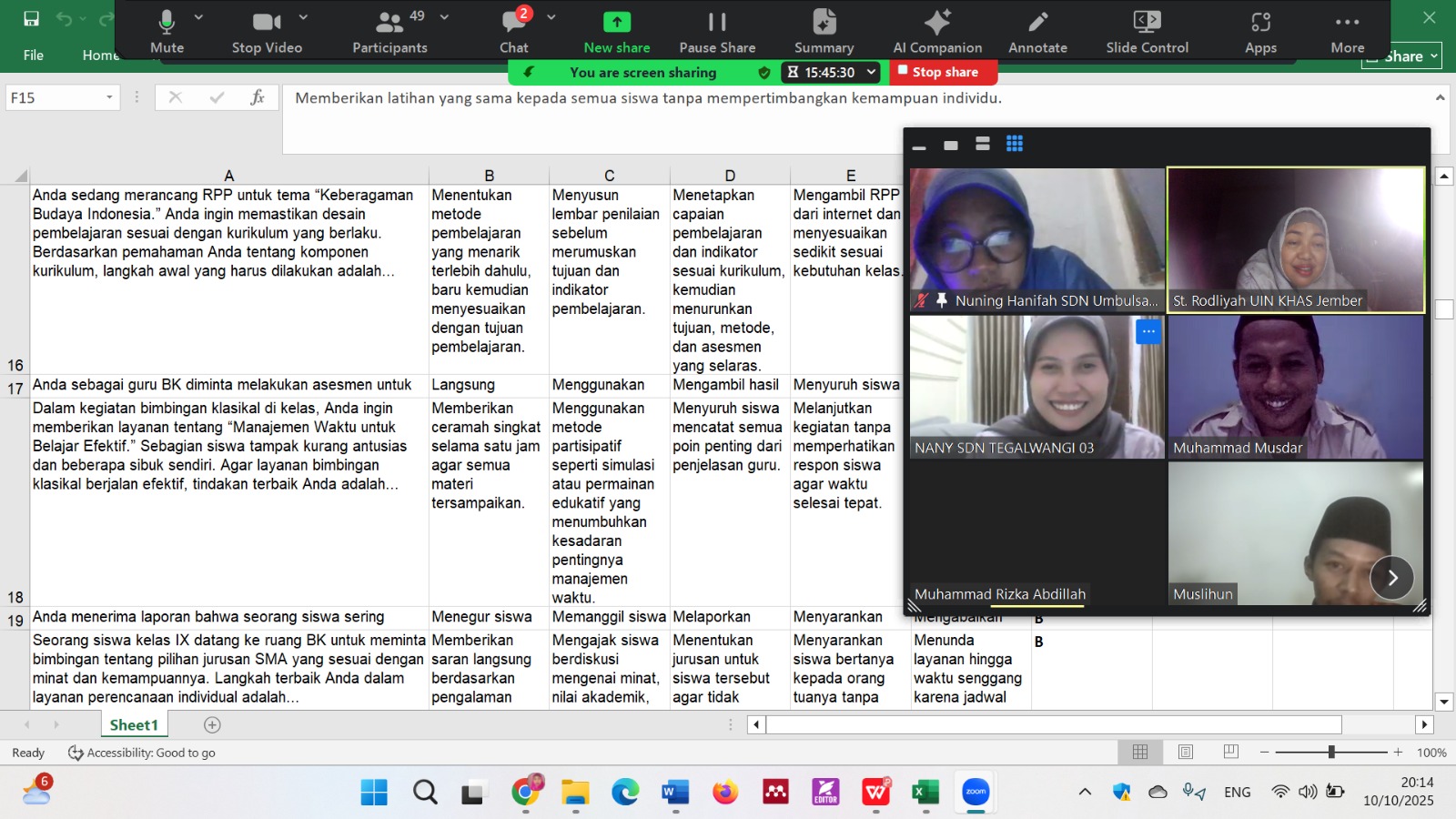Open the meeting timer dropdown arrow
Image resolution: width=1456 pixels, height=819 pixels.
click(x=871, y=72)
